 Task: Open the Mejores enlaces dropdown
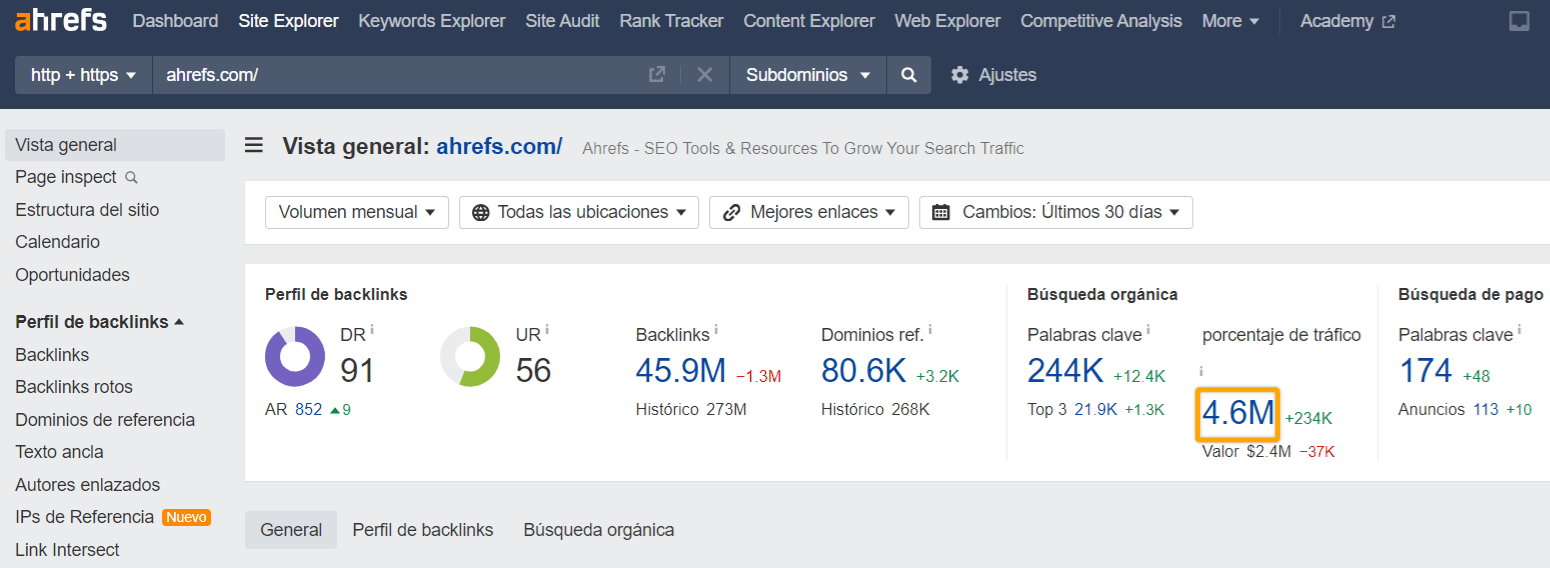coord(809,212)
